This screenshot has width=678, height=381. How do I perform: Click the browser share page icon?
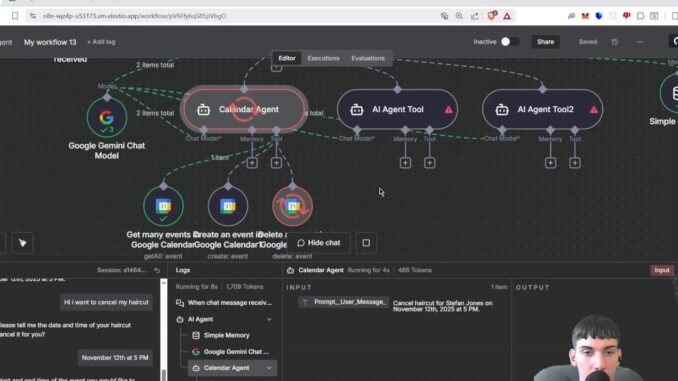(475, 16)
